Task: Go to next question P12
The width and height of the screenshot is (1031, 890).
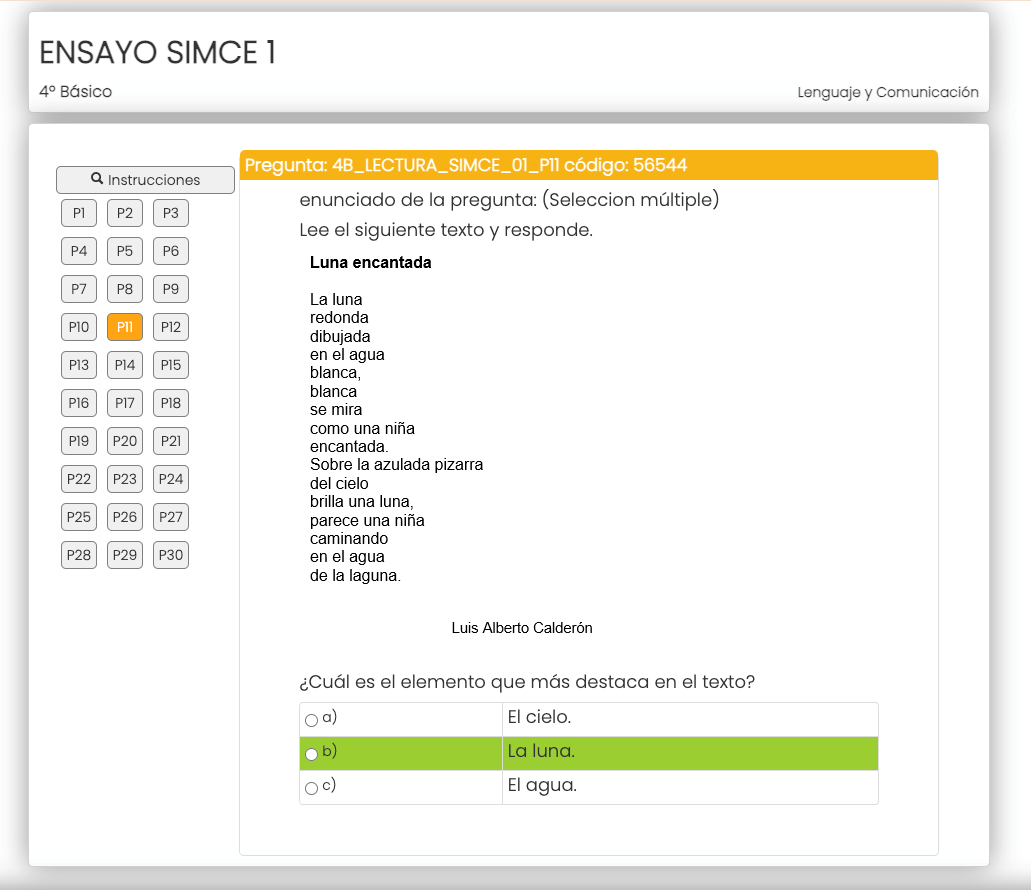Action: (x=171, y=327)
